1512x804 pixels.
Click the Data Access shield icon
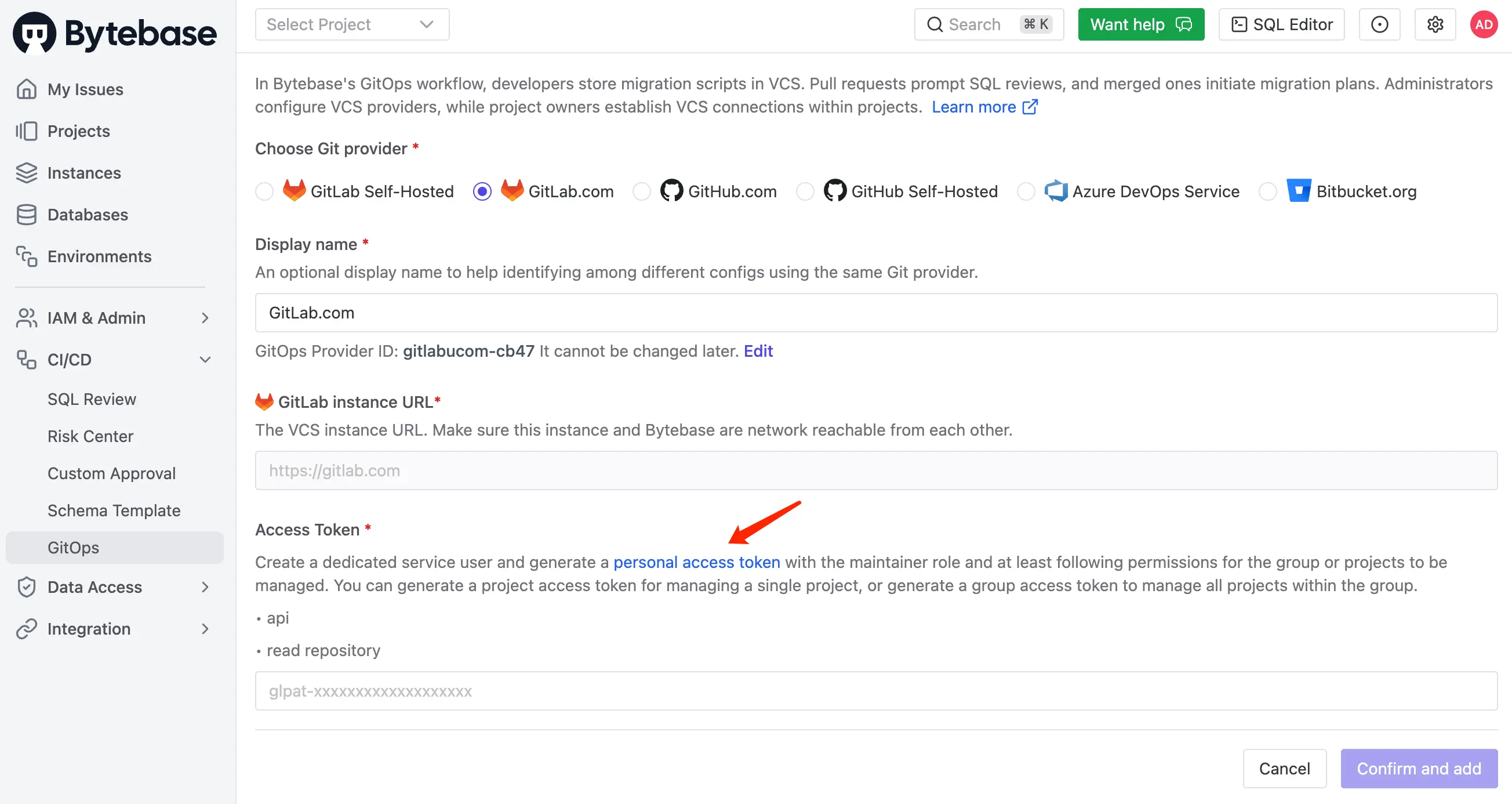tap(27, 586)
